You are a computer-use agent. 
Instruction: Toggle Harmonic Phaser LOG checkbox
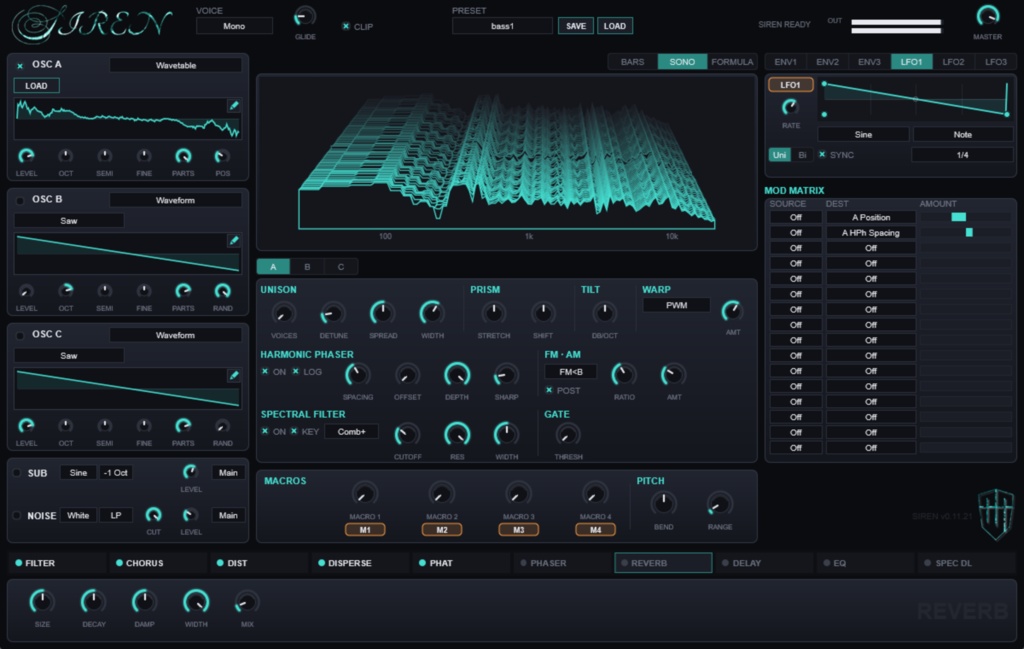pos(295,372)
